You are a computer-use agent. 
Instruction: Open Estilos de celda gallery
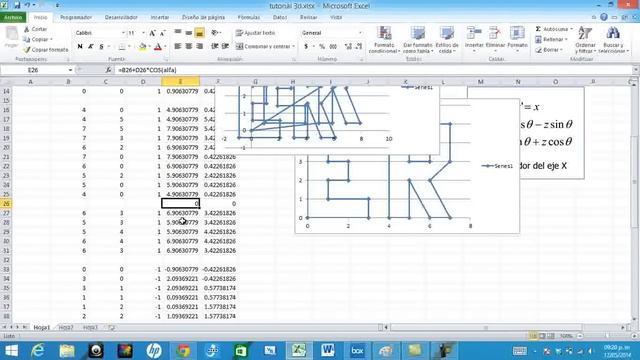click(x=447, y=40)
